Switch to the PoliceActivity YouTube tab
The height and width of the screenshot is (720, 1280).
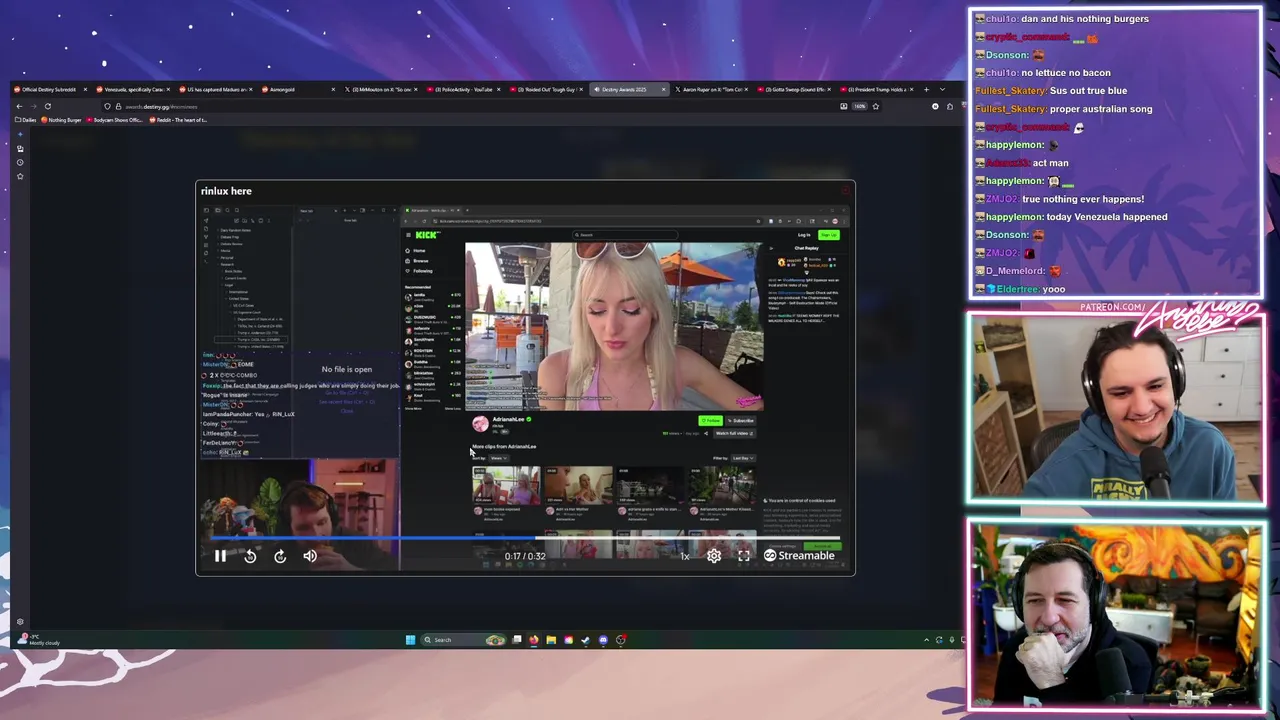[x=464, y=89]
